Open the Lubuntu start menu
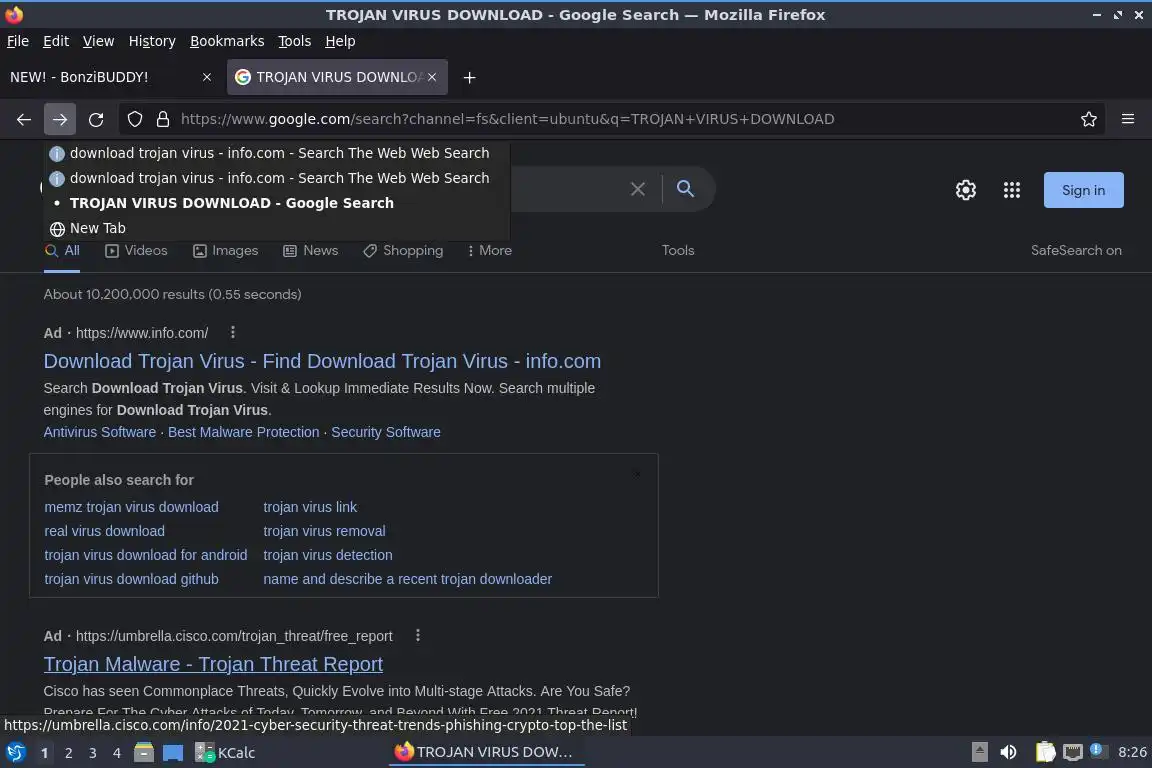Viewport: 1152px width, 768px height. coord(15,753)
